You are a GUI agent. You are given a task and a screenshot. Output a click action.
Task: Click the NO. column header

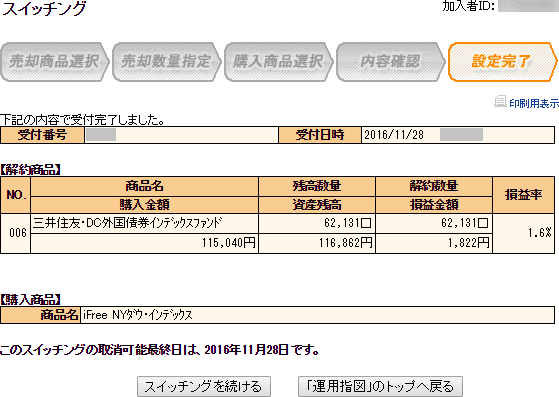16,195
